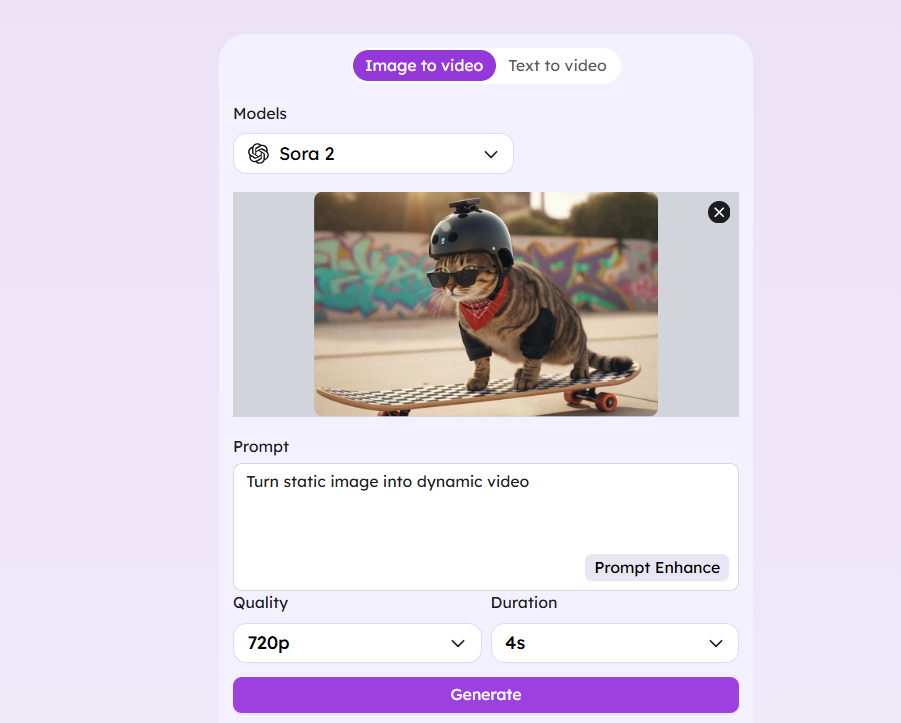The width and height of the screenshot is (901, 723).
Task: Click the skateboarding cat image preview
Action: click(486, 304)
